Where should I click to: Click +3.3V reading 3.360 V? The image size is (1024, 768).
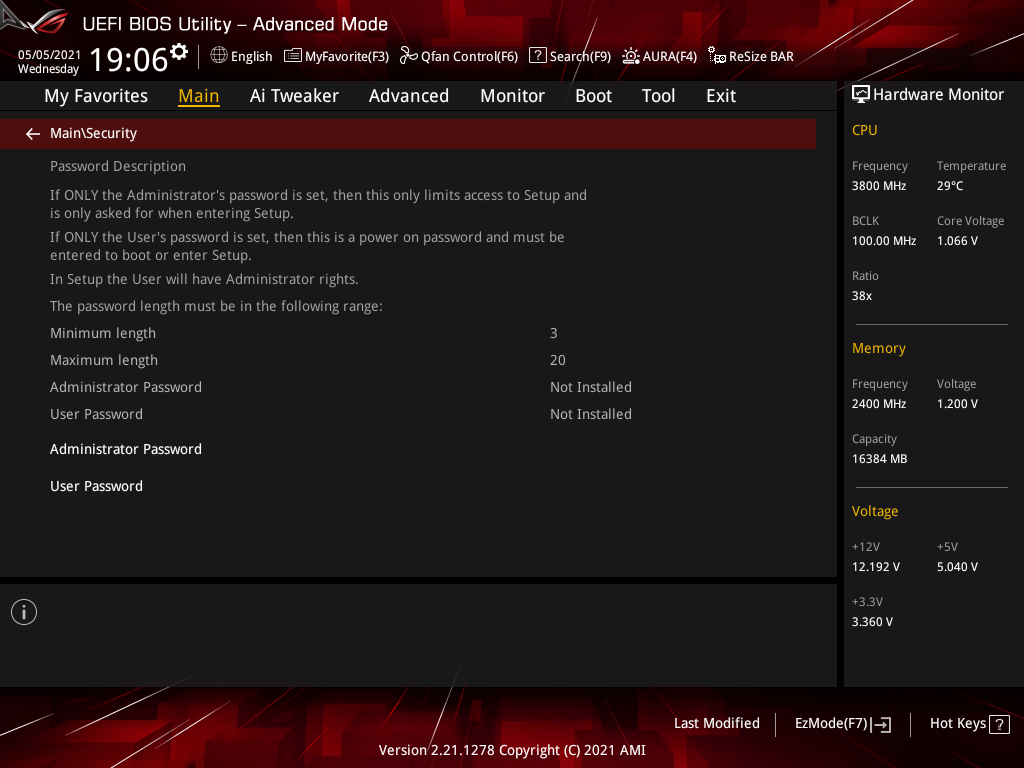coord(872,622)
